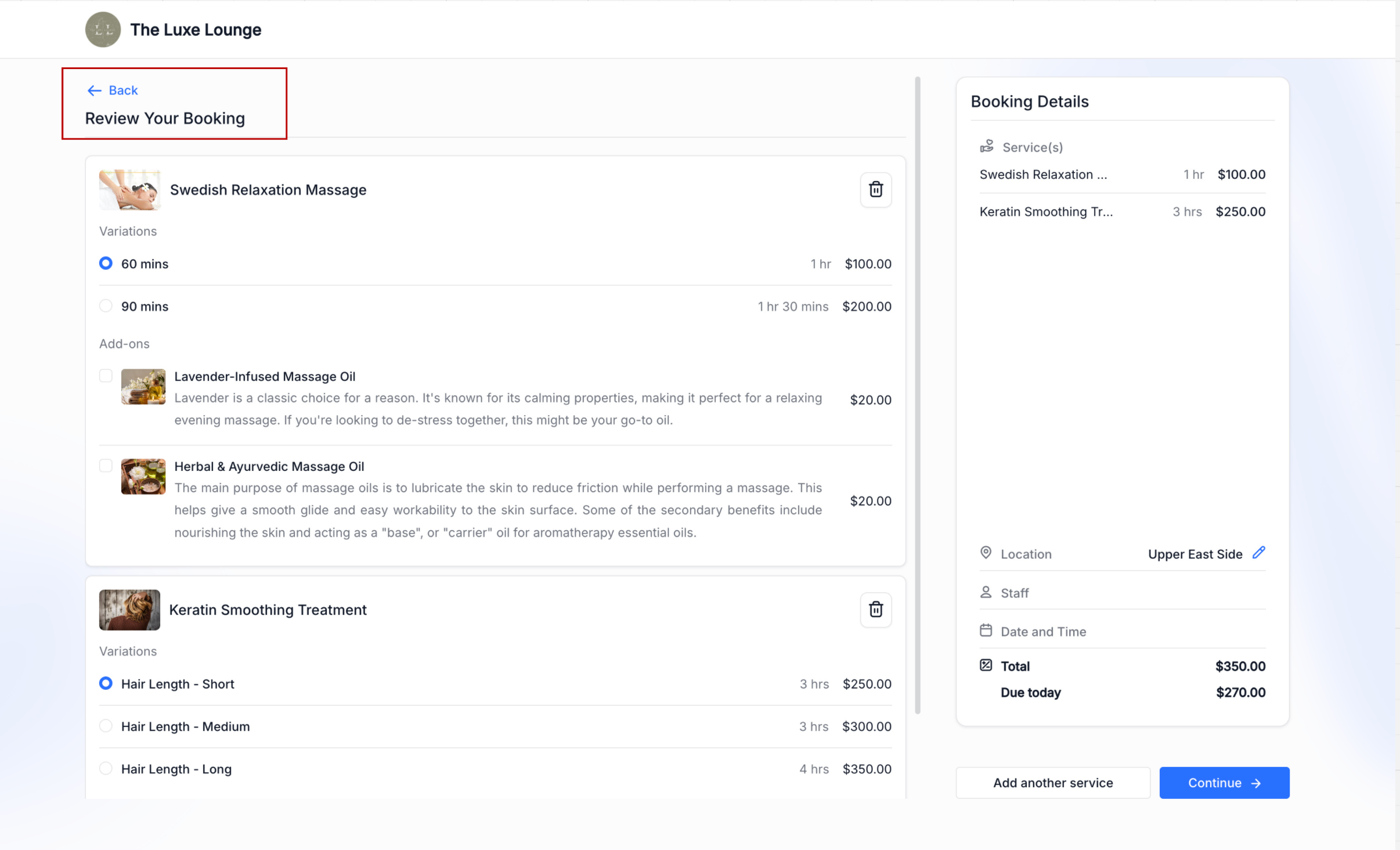Choose Hair Length - Medium option
Viewport: 1400px width, 850px height.
click(x=106, y=726)
